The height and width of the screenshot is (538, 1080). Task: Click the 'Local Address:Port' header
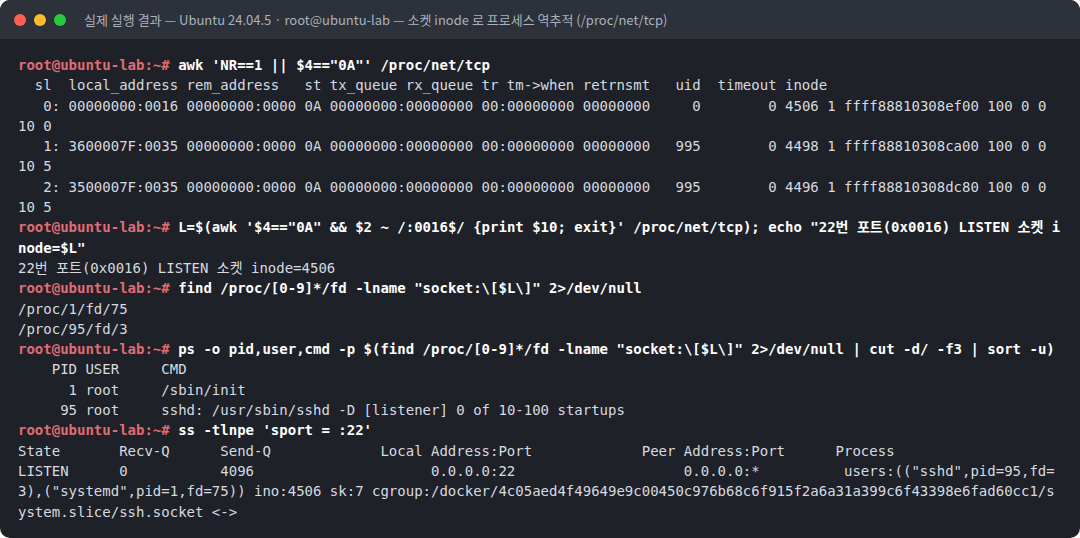[456, 451]
